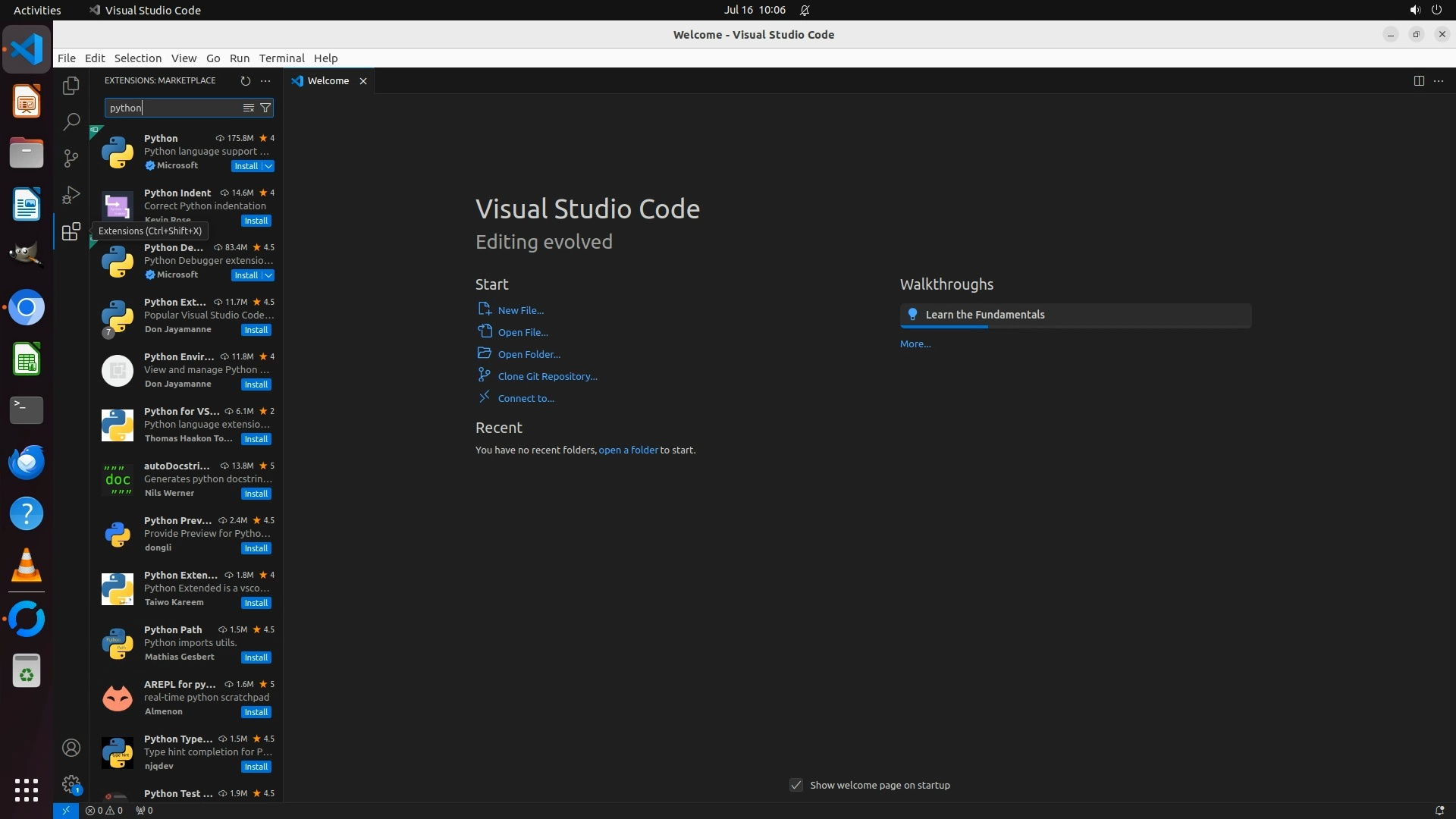This screenshot has height=819, width=1456.
Task: Expand install dropdown for Python extension
Action: [268, 166]
